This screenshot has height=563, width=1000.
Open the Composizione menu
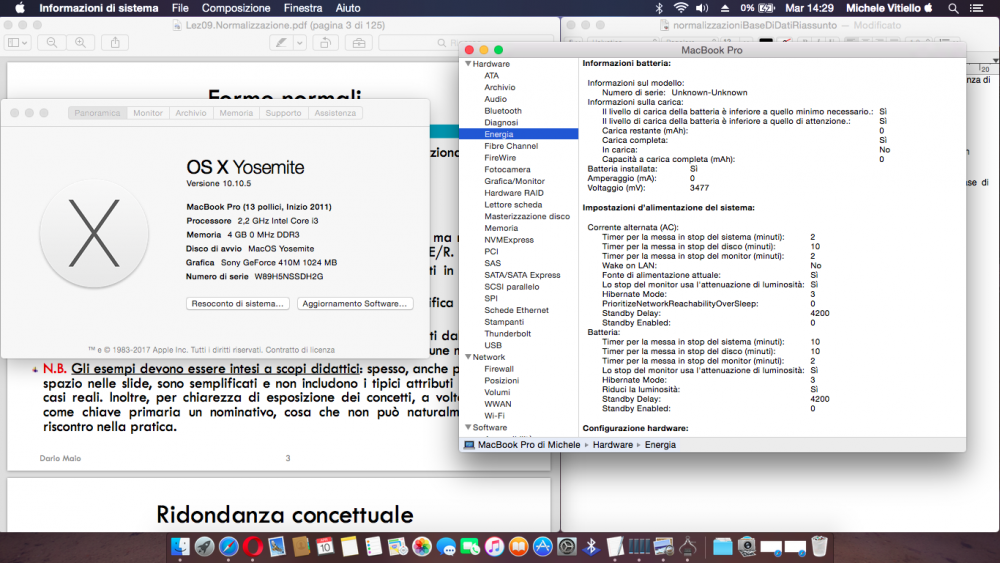click(x=236, y=8)
